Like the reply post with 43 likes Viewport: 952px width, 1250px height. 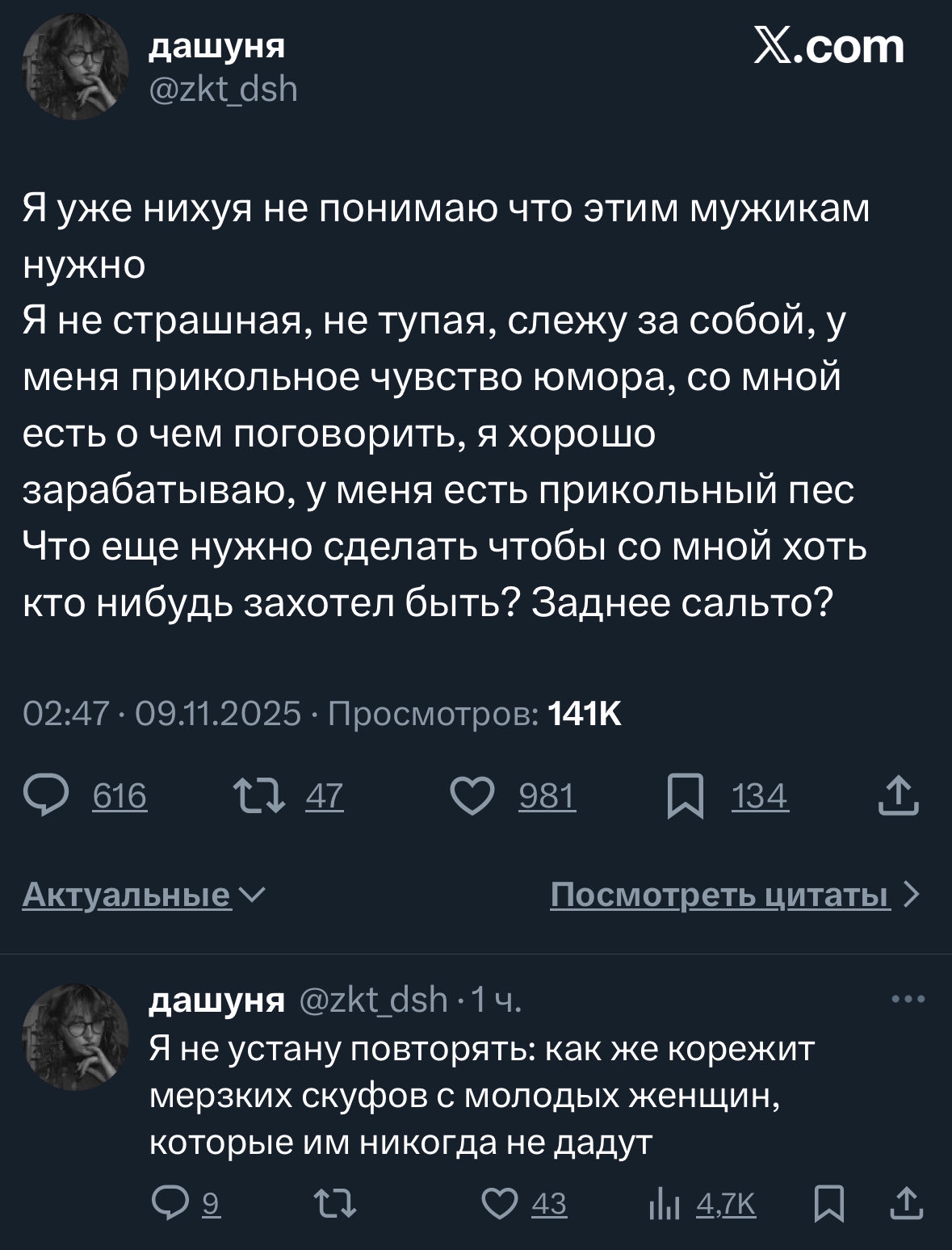click(x=500, y=1205)
